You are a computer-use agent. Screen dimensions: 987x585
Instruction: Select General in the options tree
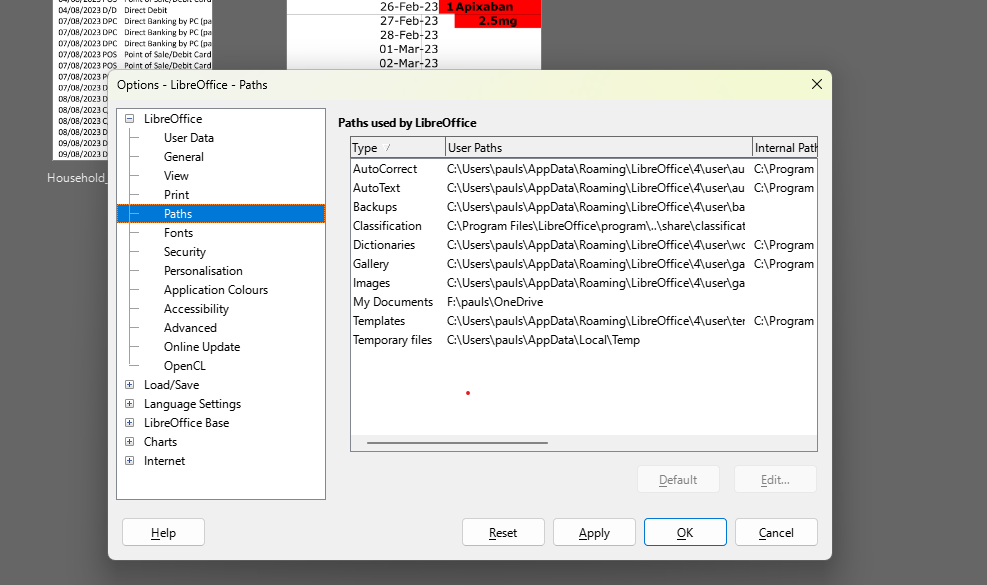pos(184,157)
